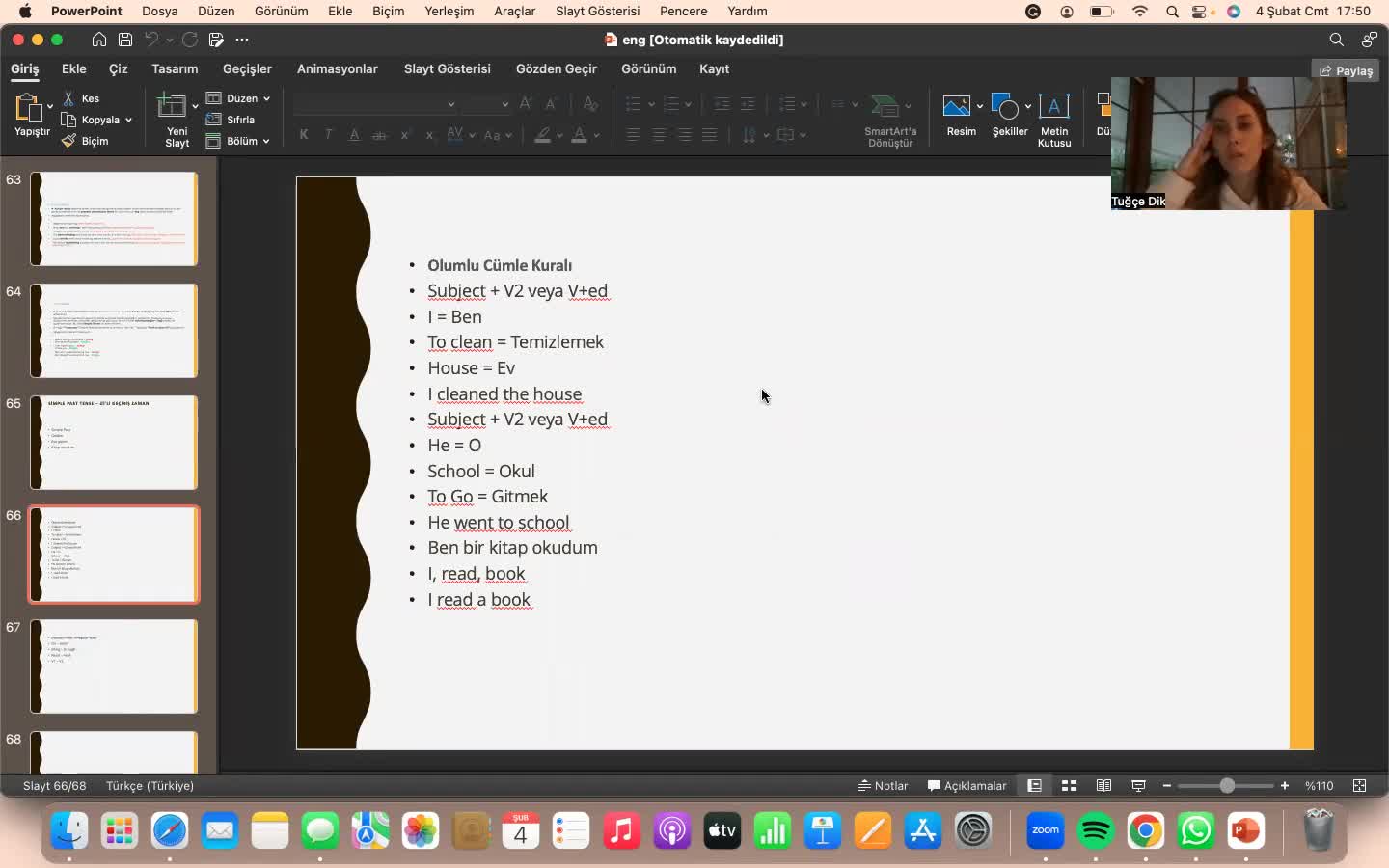The height and width of the screenshot is (868, 1389).
Task: Cut selection using Kes
Action: [x=82, y=98]
